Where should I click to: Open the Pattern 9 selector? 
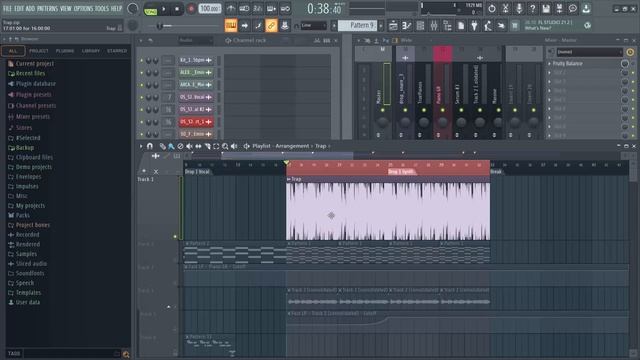(x=358, y=25)
